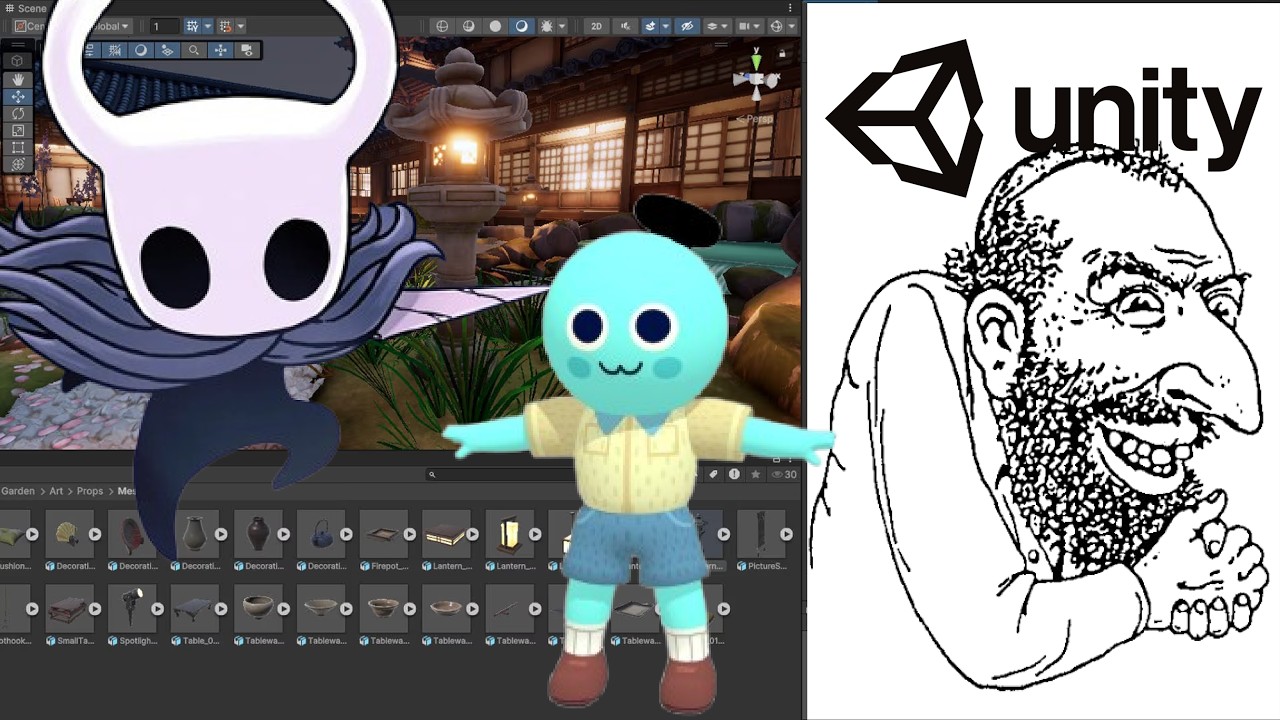Viewport: 1280px width, 720px height.
Task: Select the Firepot_ asset thumbnail
Action: pos(383,534)
